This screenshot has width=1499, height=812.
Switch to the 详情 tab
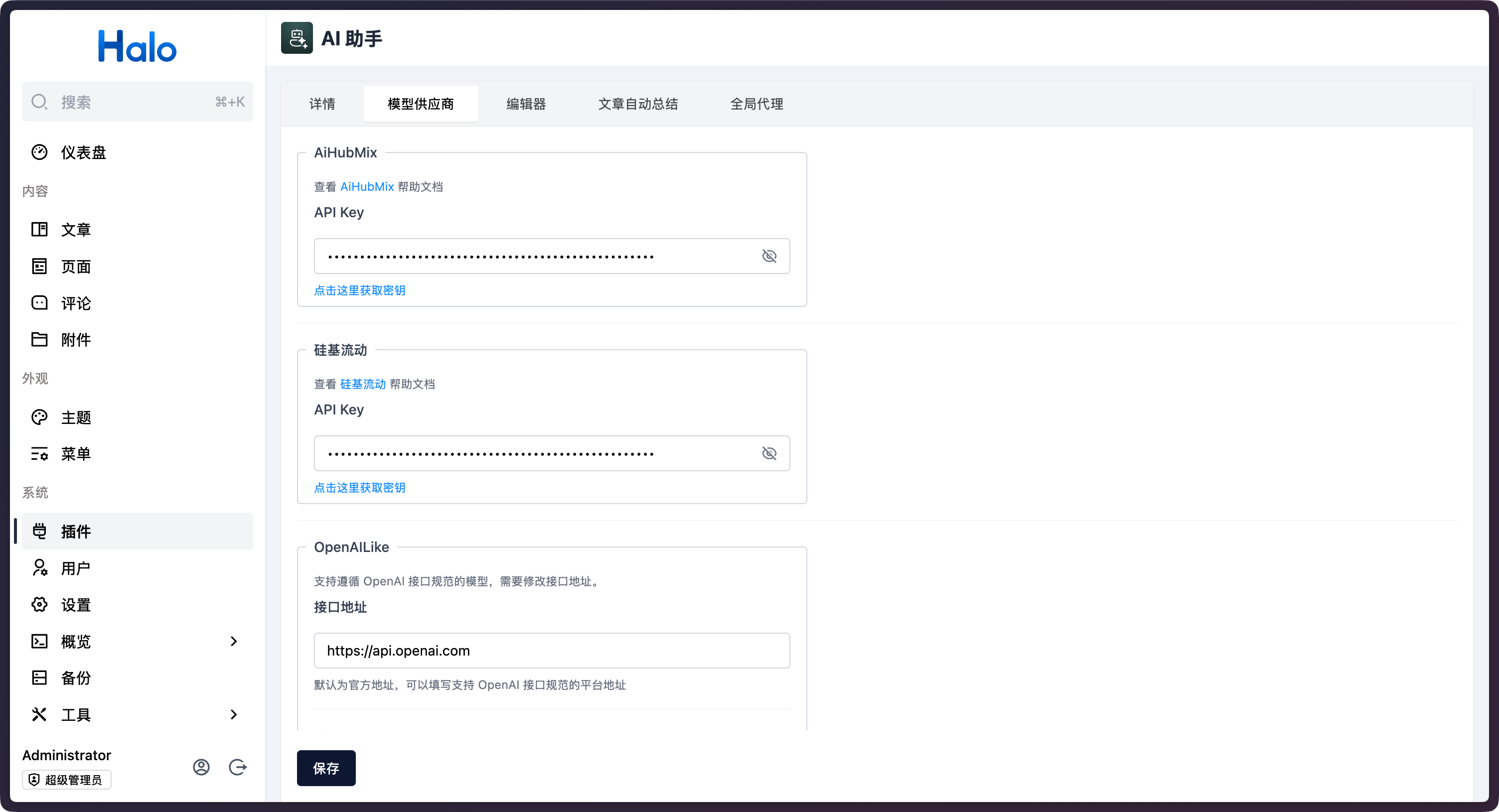[x=322, y=104]
